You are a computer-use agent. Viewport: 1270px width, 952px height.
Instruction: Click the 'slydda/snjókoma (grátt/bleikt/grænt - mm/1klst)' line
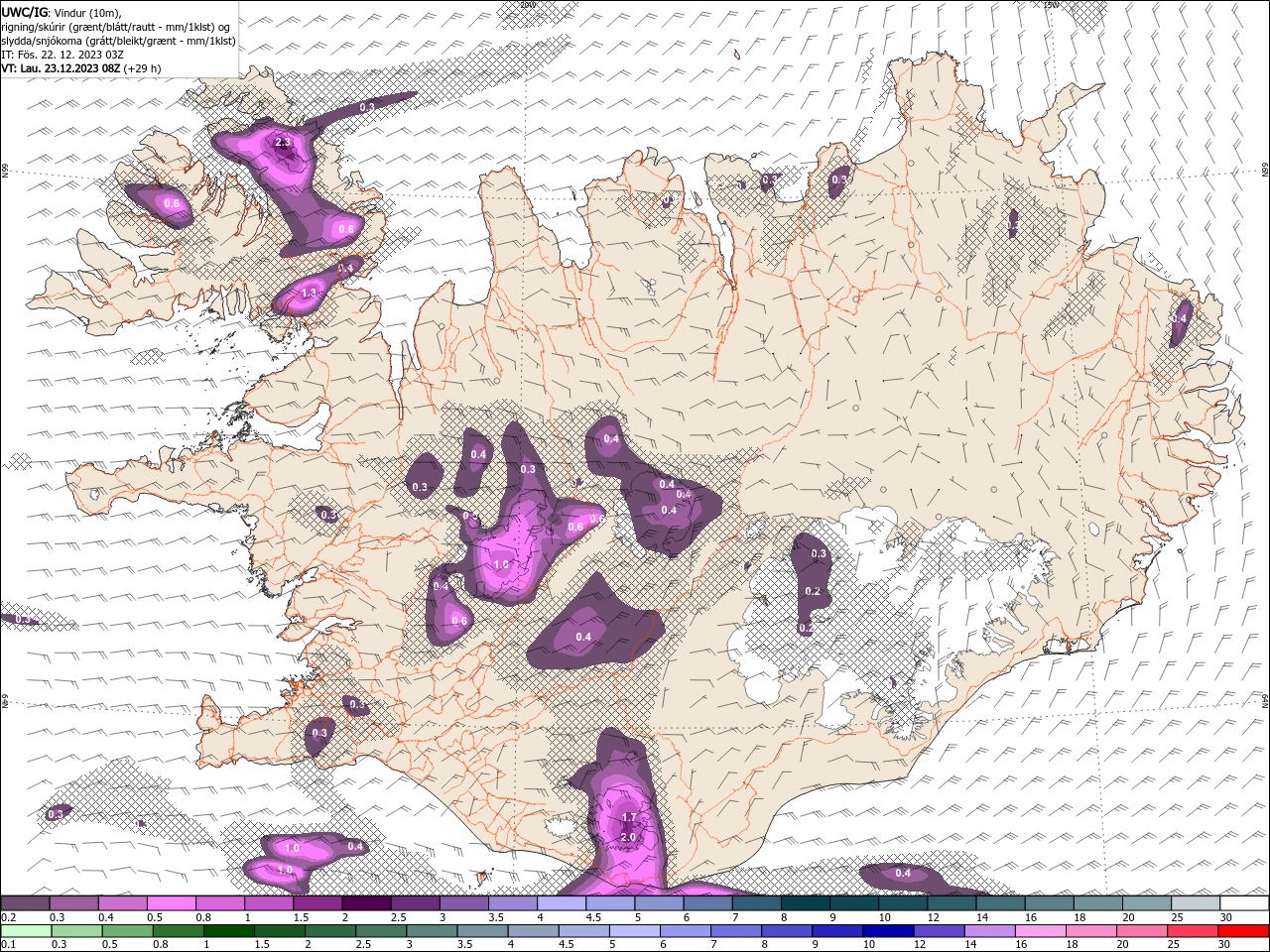coord(118,41)
